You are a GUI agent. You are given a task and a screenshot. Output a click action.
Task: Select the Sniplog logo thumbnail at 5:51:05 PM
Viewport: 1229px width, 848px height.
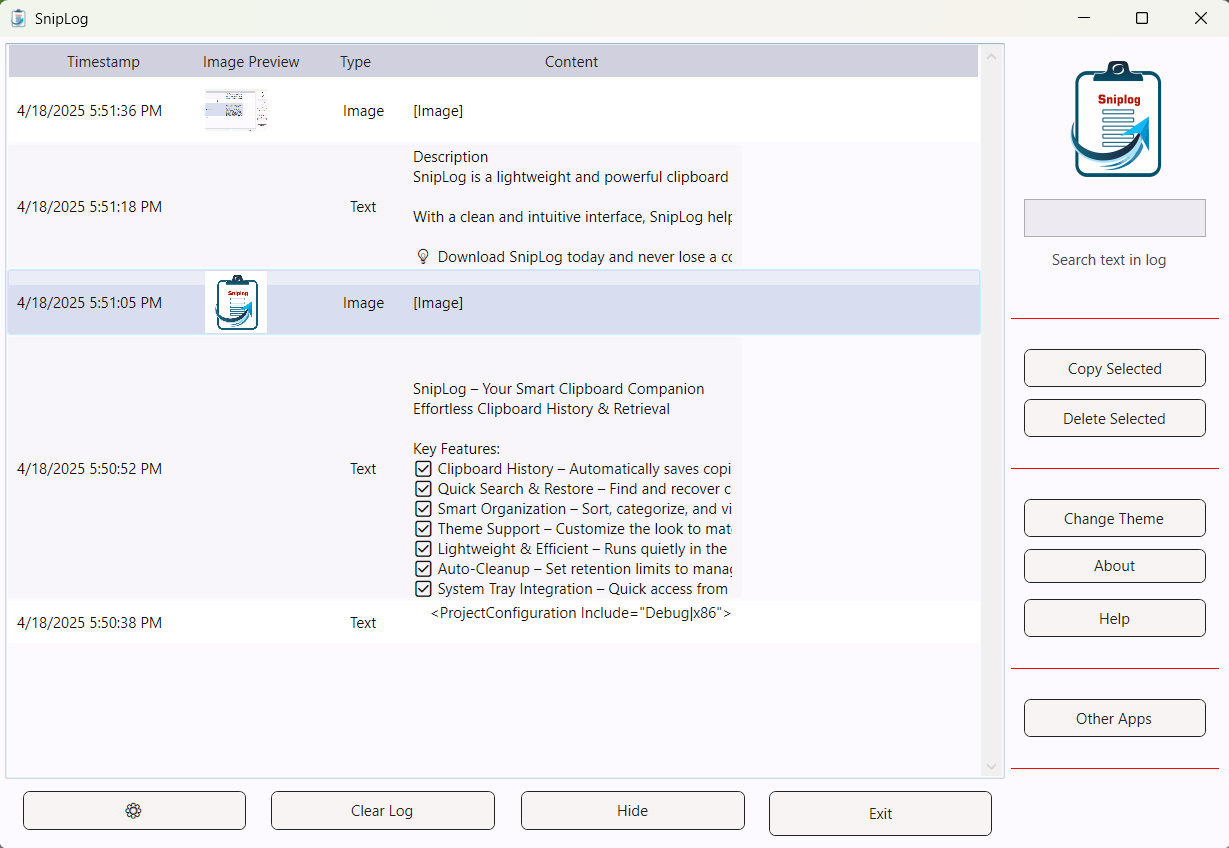[x=236, y=302]
